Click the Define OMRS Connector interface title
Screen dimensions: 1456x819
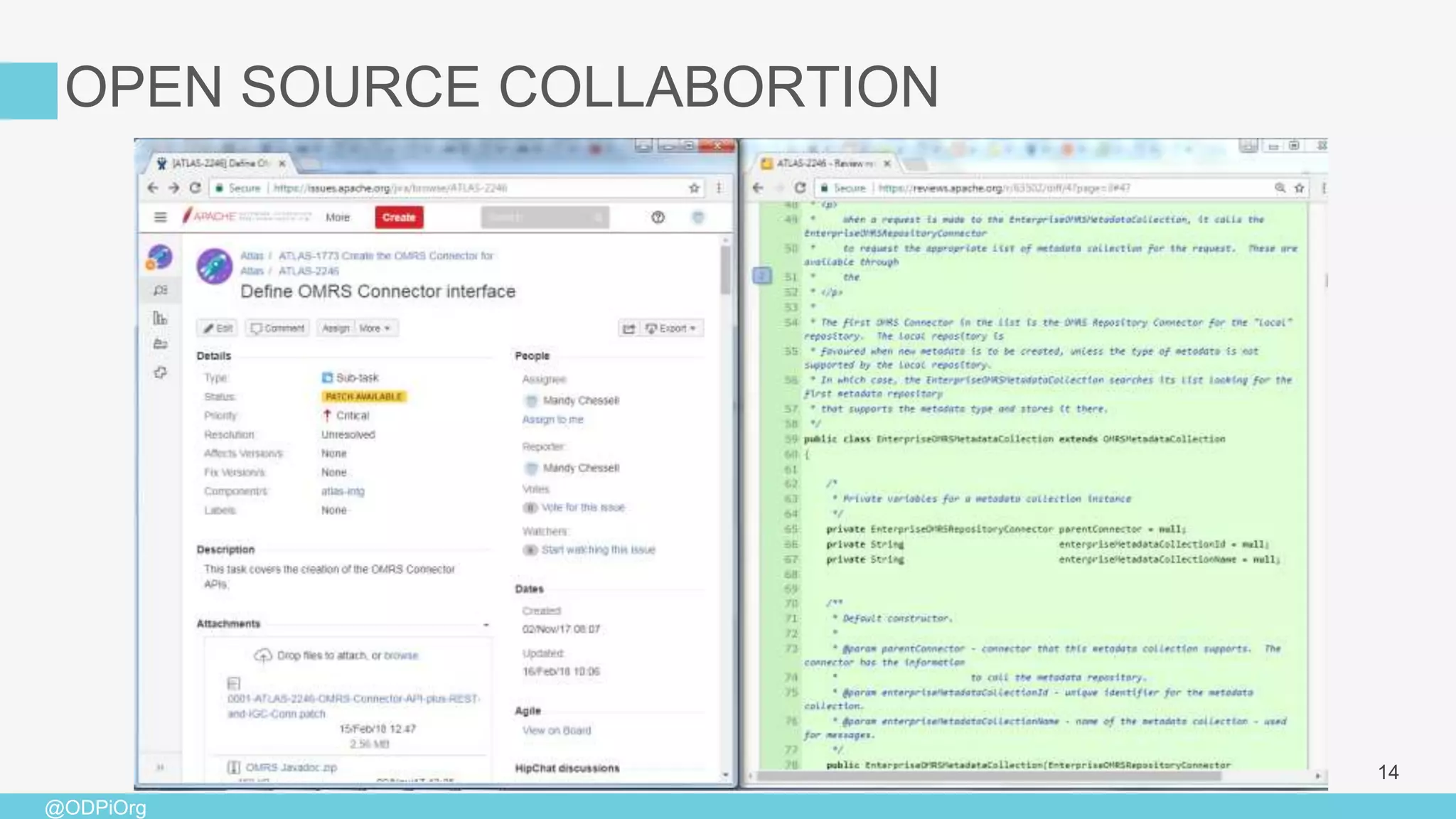pyautogui.click(x=378, y=291)
